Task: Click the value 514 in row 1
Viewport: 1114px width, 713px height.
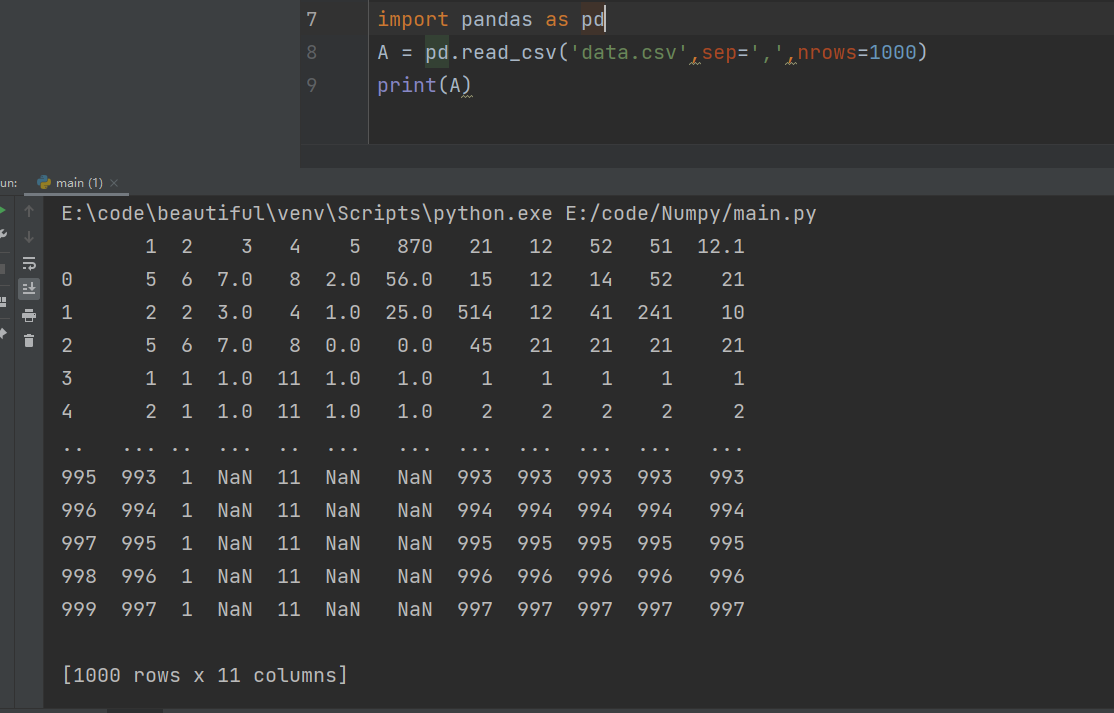Action: (475, 312)
